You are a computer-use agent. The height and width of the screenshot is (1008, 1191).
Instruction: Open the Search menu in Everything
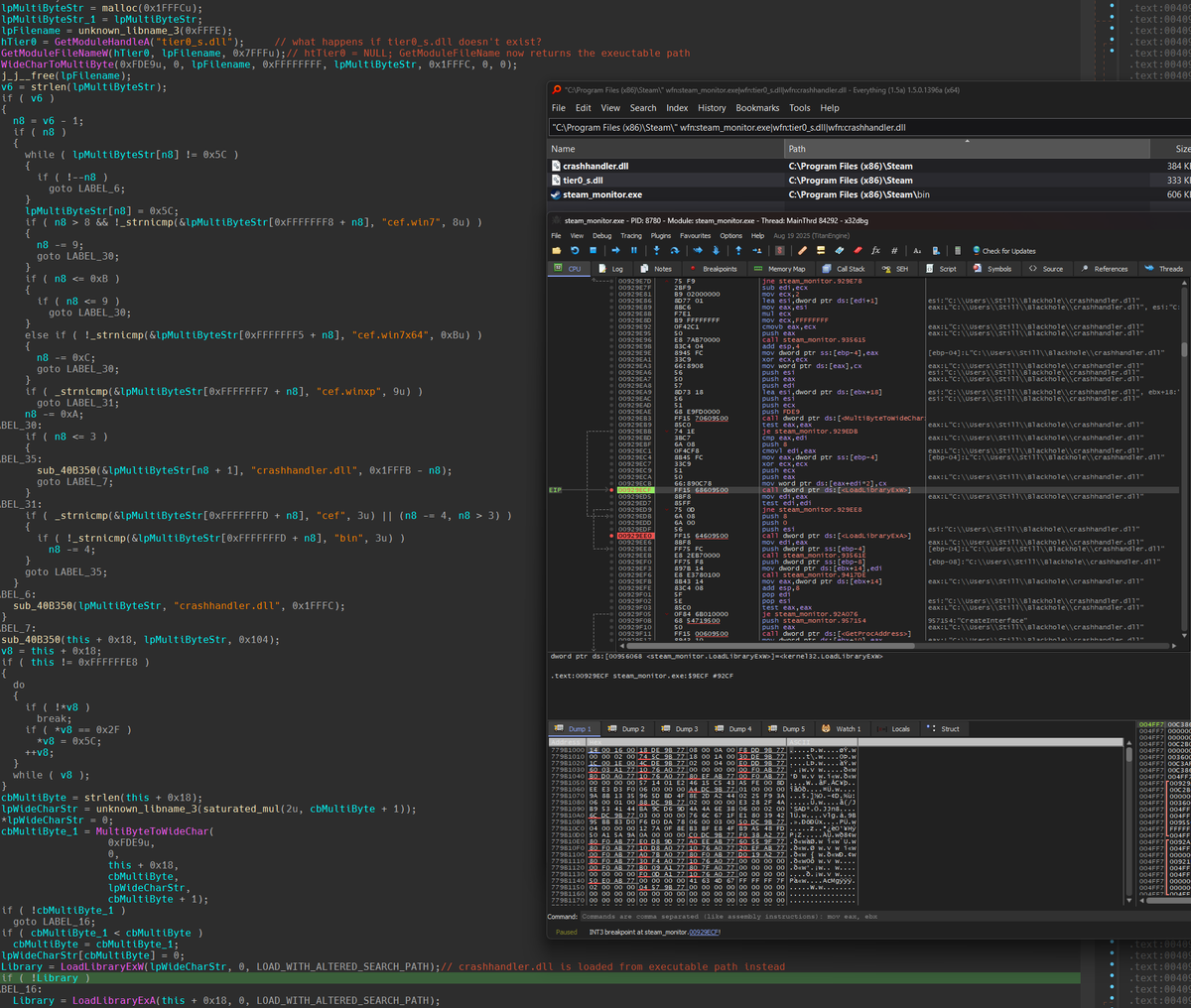[643, 108]
